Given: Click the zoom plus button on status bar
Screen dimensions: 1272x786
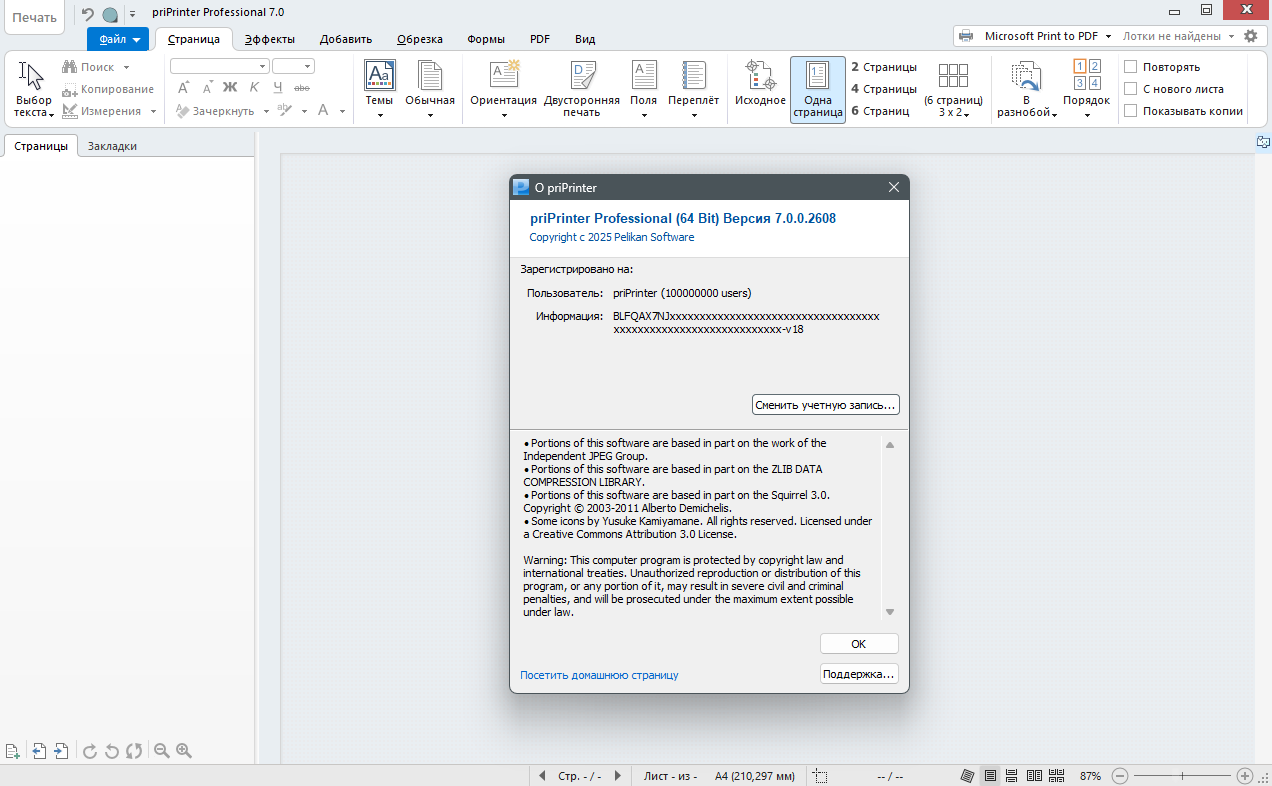Looking at the screenshot, I should pos(1245,776).
